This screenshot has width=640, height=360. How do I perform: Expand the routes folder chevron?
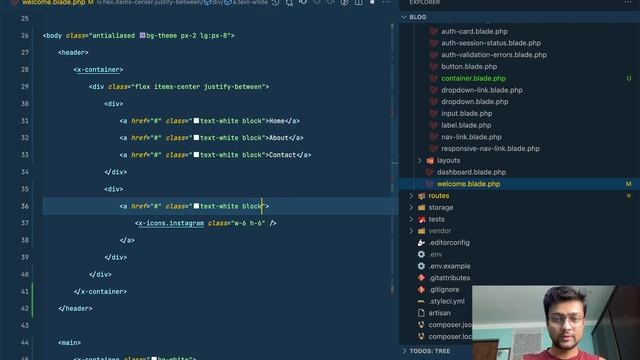[411, 196]
